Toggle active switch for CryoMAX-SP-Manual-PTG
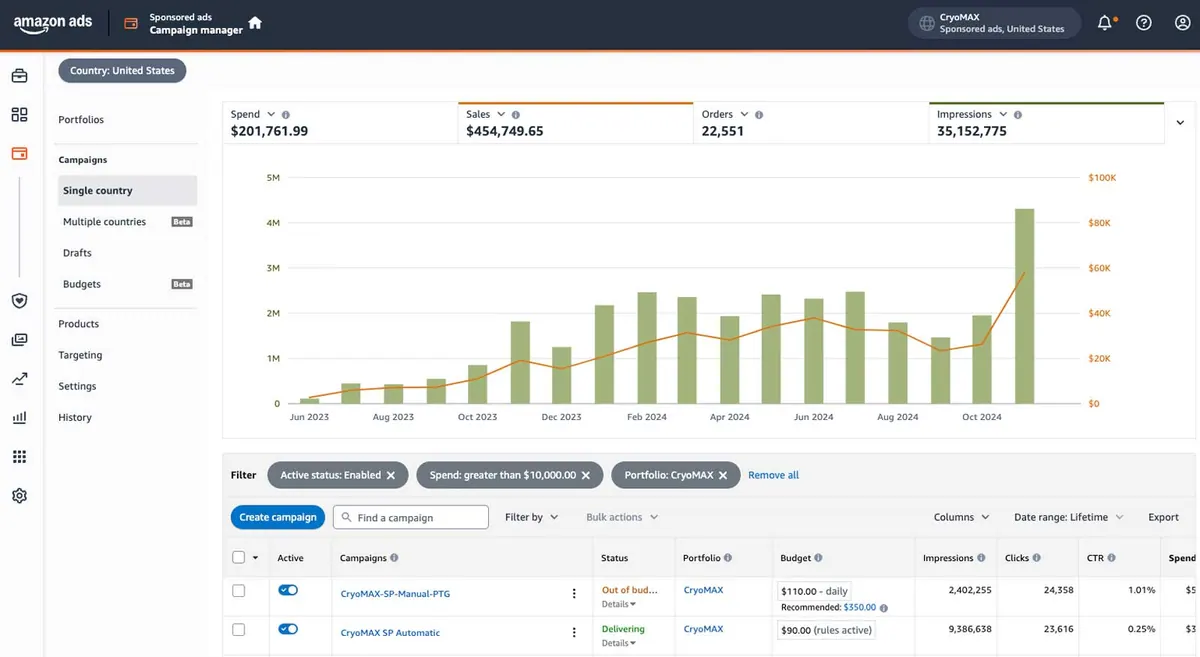 coord(288,591)
